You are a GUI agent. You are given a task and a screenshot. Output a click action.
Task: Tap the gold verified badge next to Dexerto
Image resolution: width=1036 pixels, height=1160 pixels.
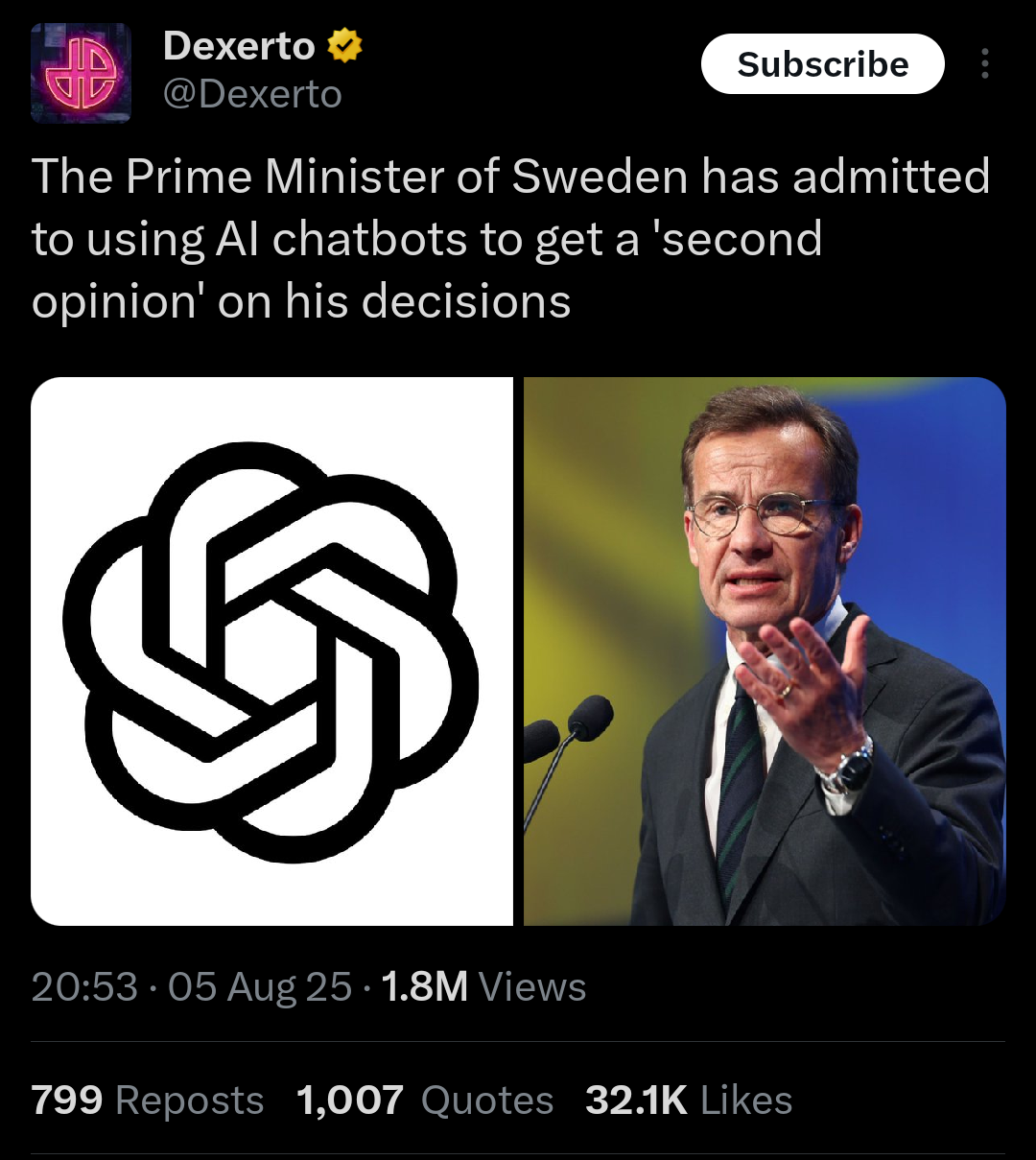point(345,46)
